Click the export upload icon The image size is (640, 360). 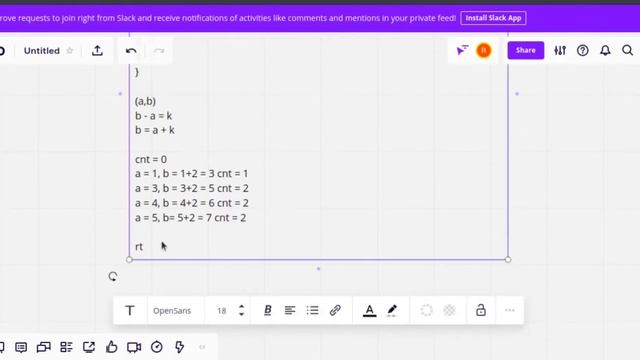97,51
